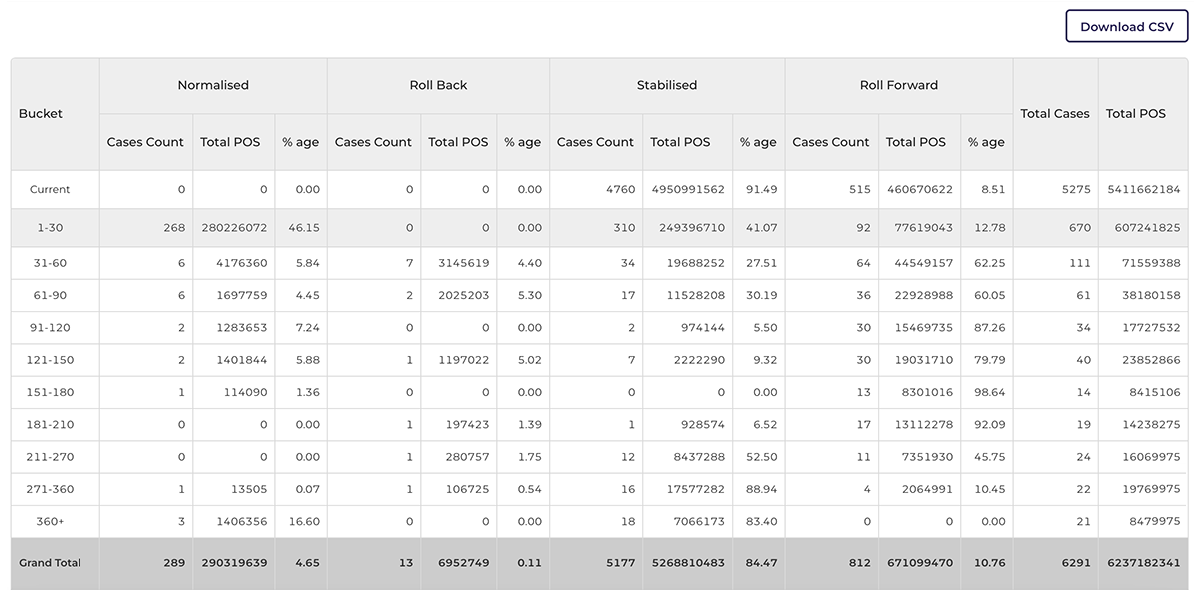Select the Stabilised column group header
The height and width of the screenshot is (600, 1200).
point(667,85)
